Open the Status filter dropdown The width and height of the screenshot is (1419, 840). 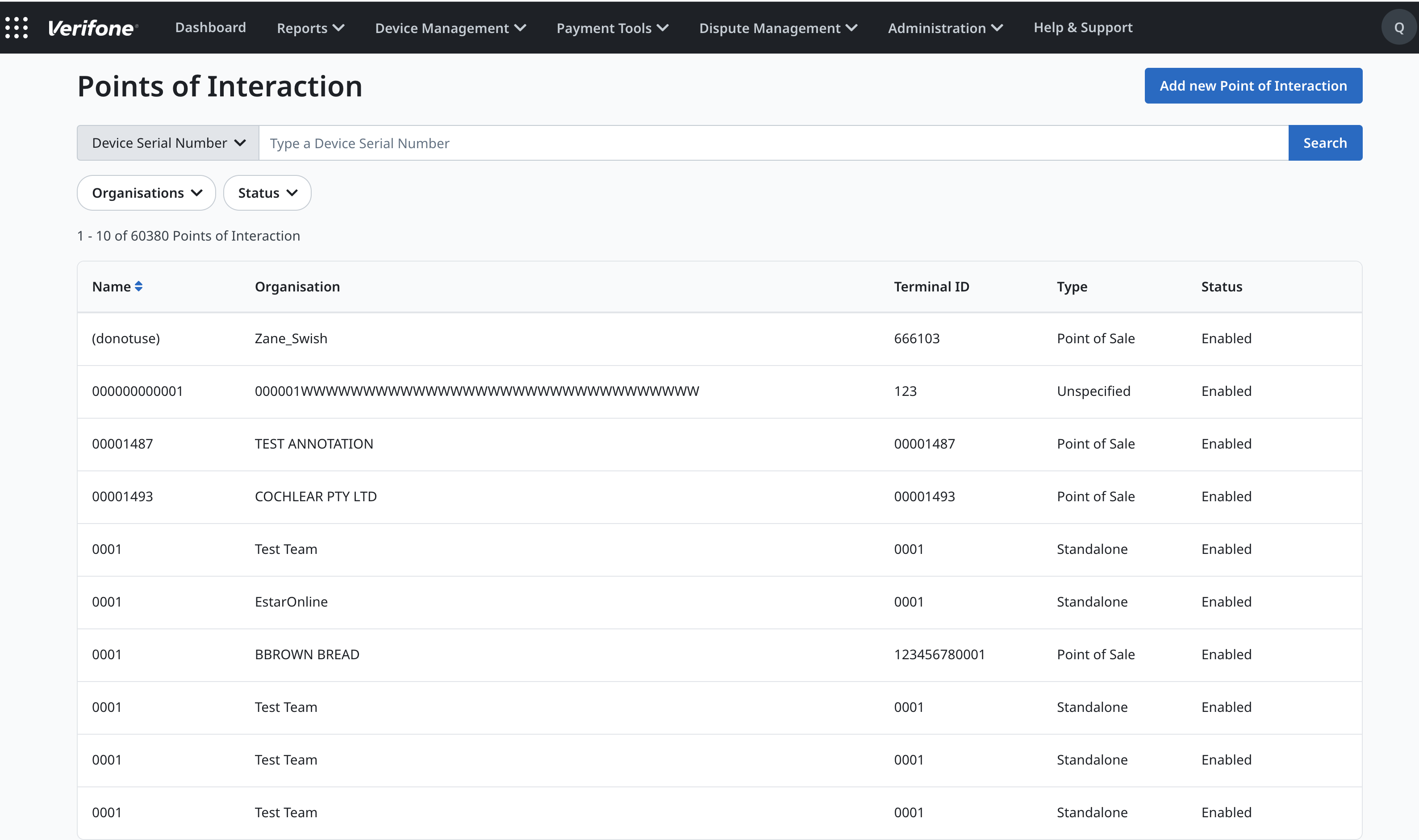(267, 193)
